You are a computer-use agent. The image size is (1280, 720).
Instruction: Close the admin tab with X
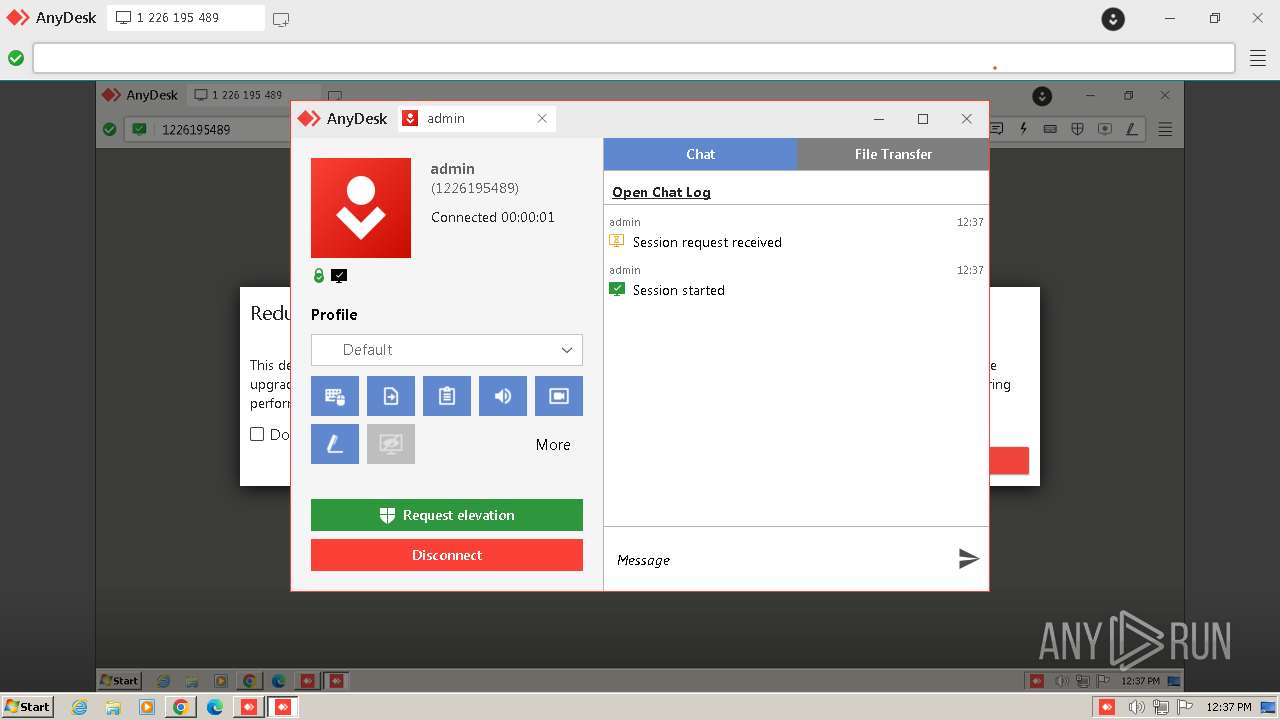coord(542,118)
